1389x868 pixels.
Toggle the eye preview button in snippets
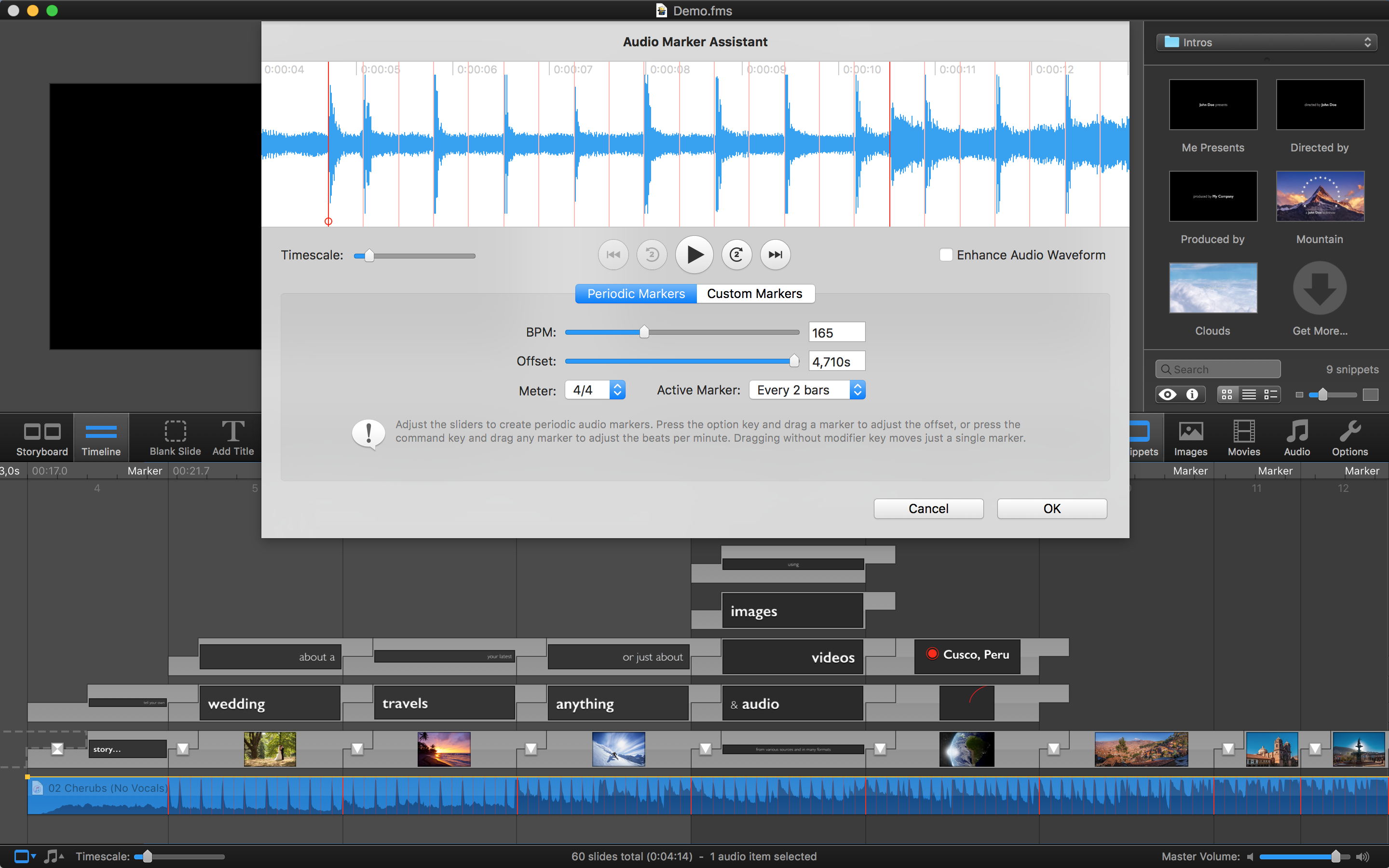[1168, 394]
